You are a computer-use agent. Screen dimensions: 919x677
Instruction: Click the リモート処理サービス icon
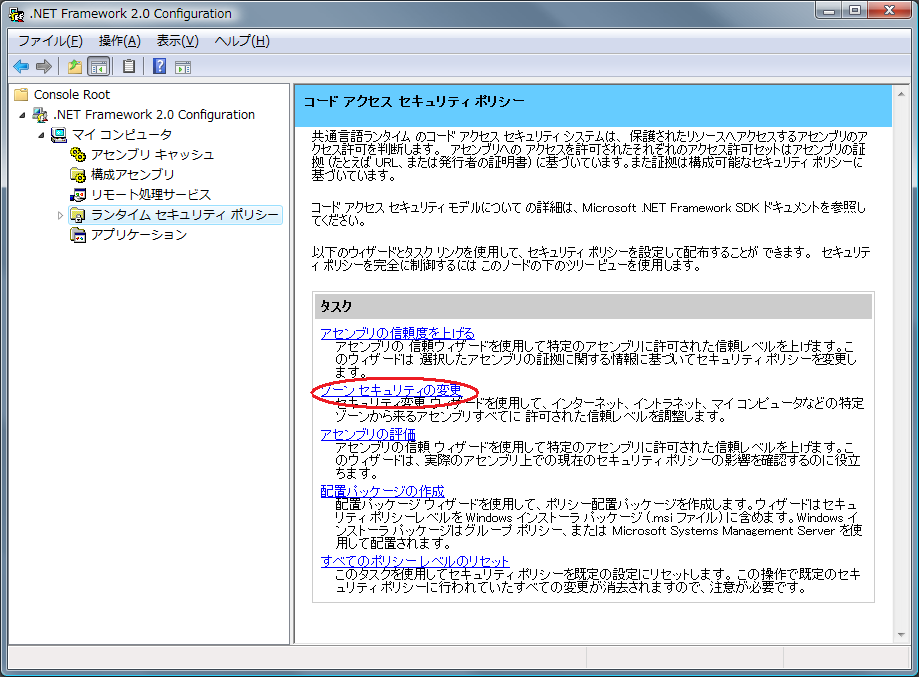(x=78, y=195)
